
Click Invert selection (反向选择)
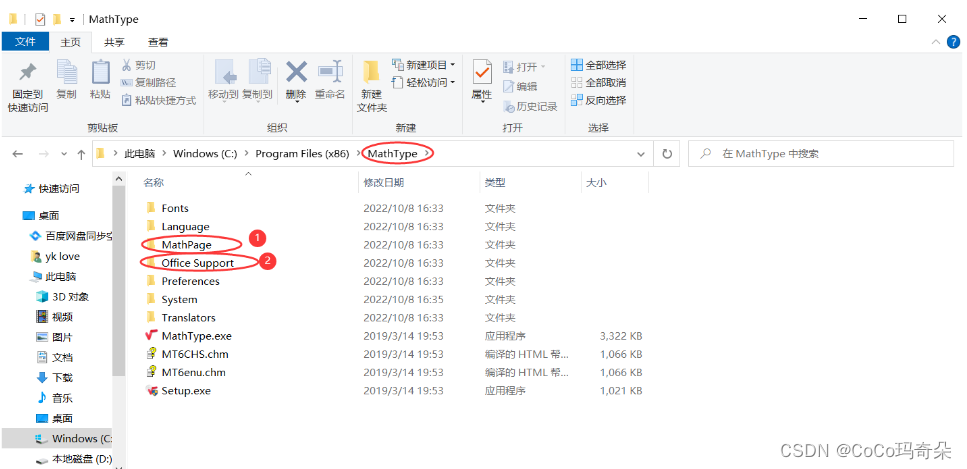pos(598,101)
